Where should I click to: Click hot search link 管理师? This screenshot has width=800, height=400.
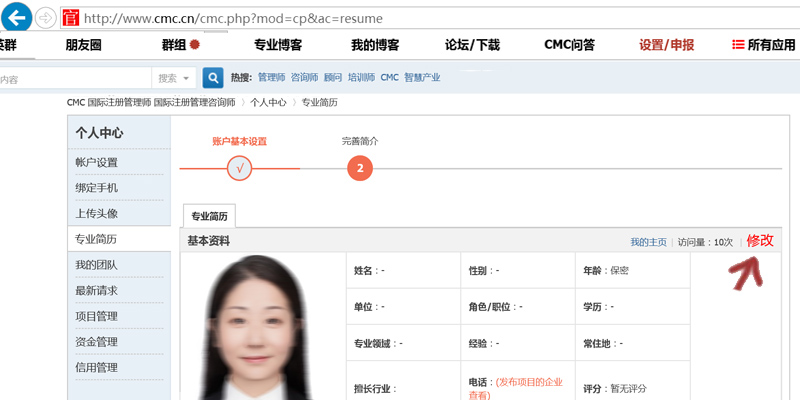point(271,78)
